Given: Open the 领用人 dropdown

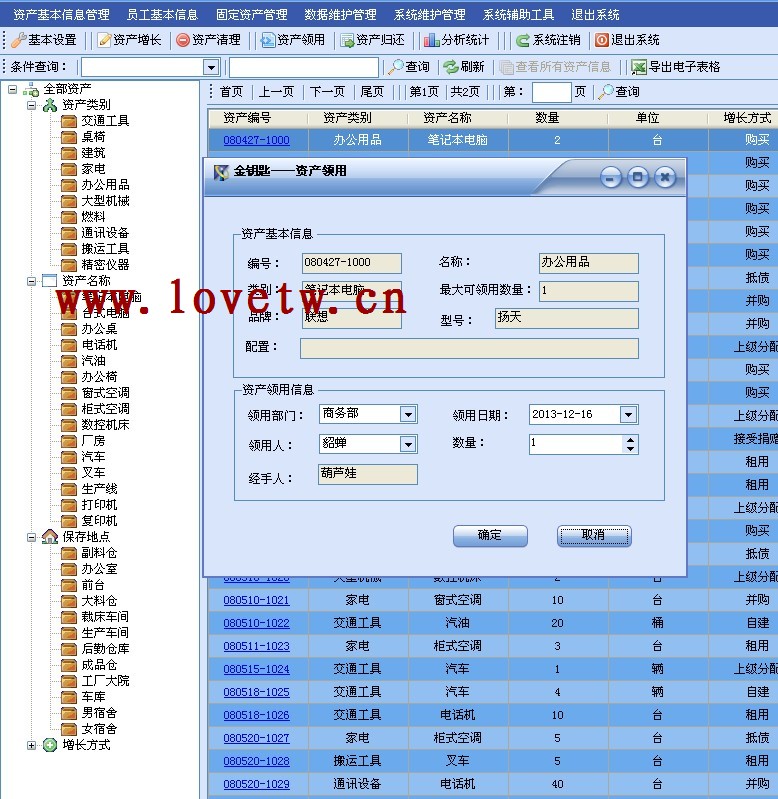Looking at the screenshot, I should (408, 444).
